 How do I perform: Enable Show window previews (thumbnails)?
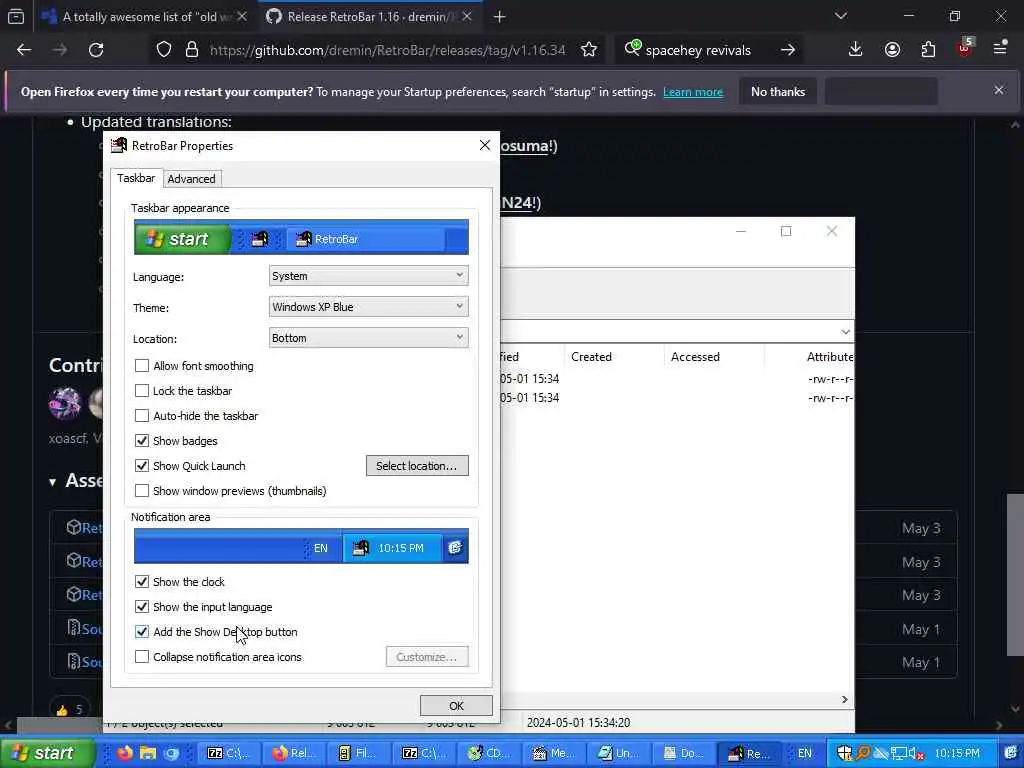pyautogui.click(x=142, y=490)
